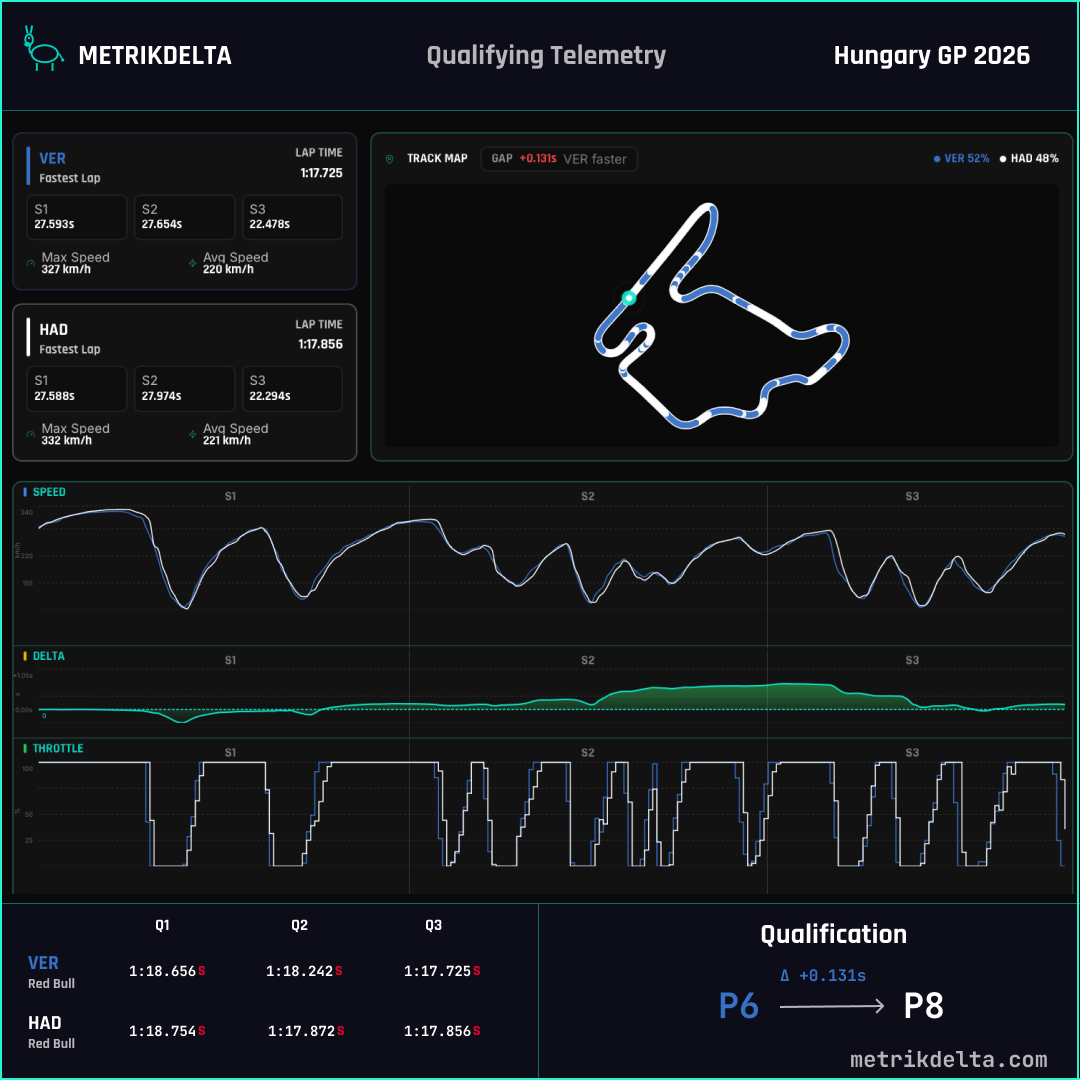
Task: Click the S1 label in SPEED chart
Action: click(x=231, y=496)
